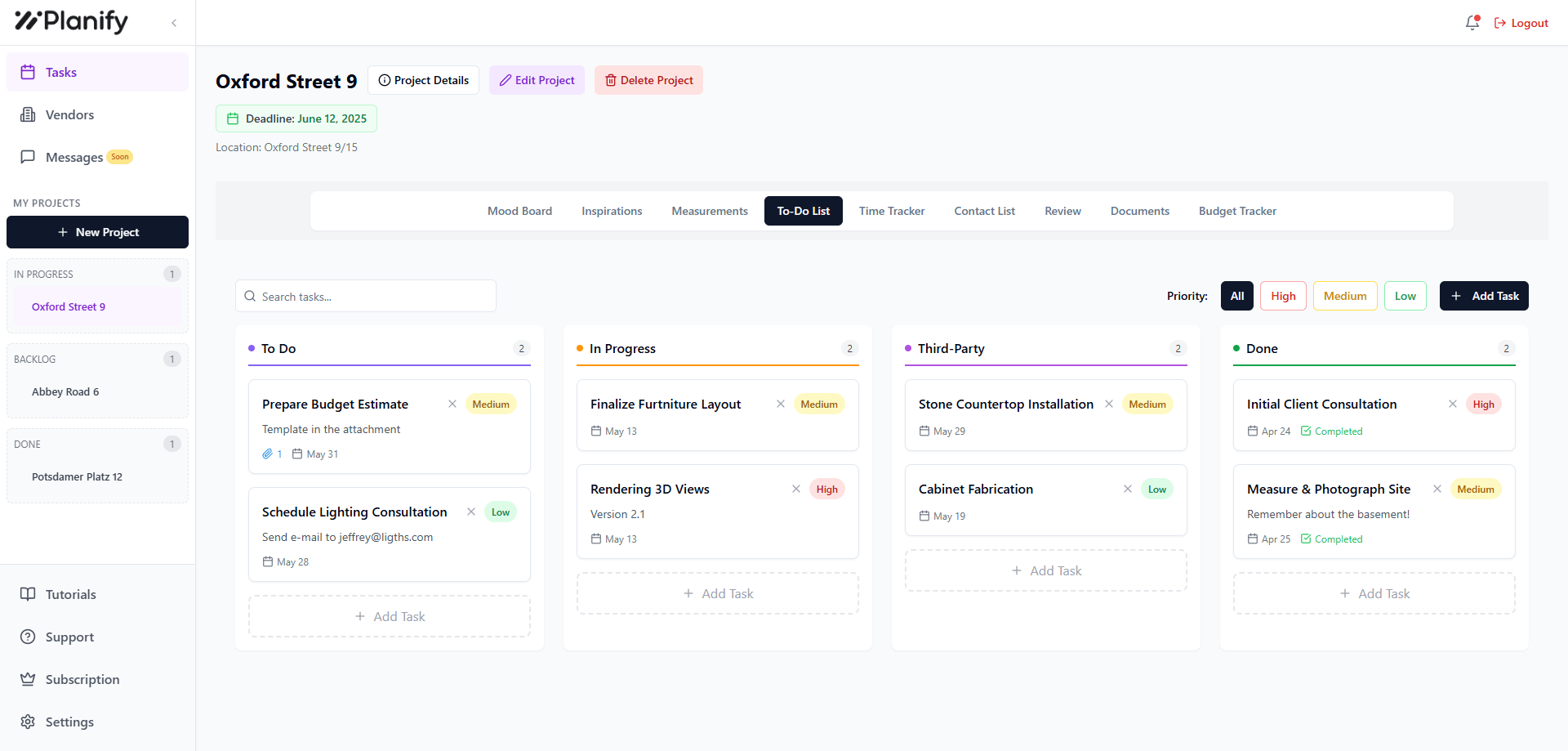Remove the Rendering 3D Views task with X

click(x=796, y=489)
